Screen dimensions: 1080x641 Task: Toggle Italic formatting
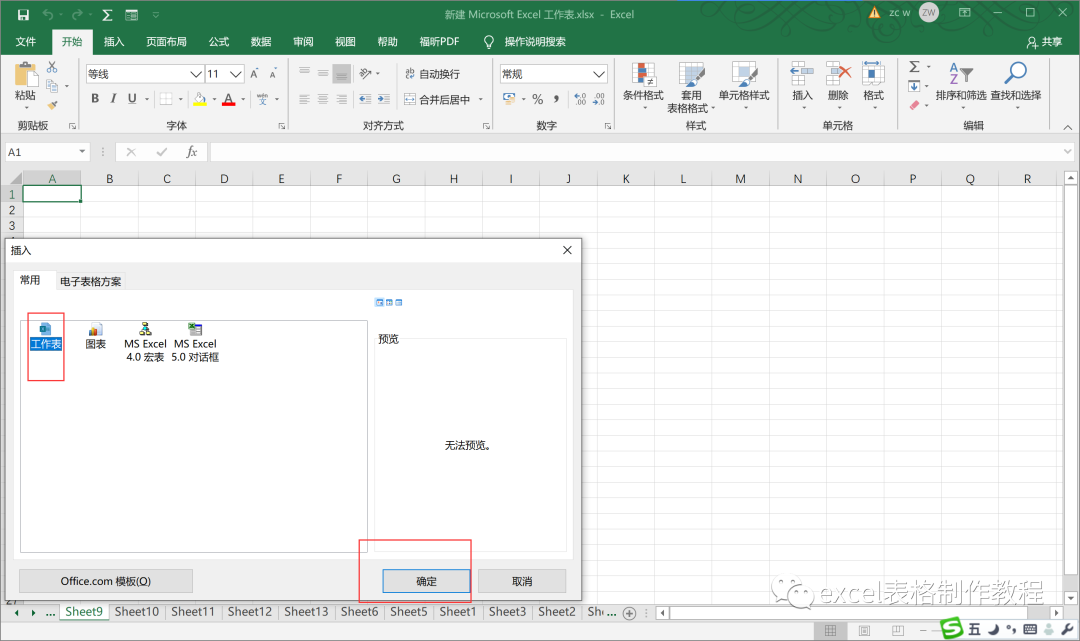114,98
